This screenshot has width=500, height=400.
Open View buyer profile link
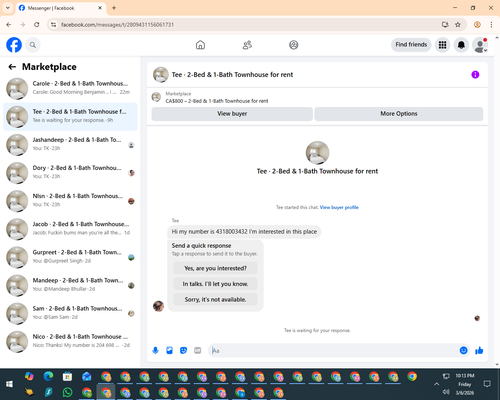(339, 207)
